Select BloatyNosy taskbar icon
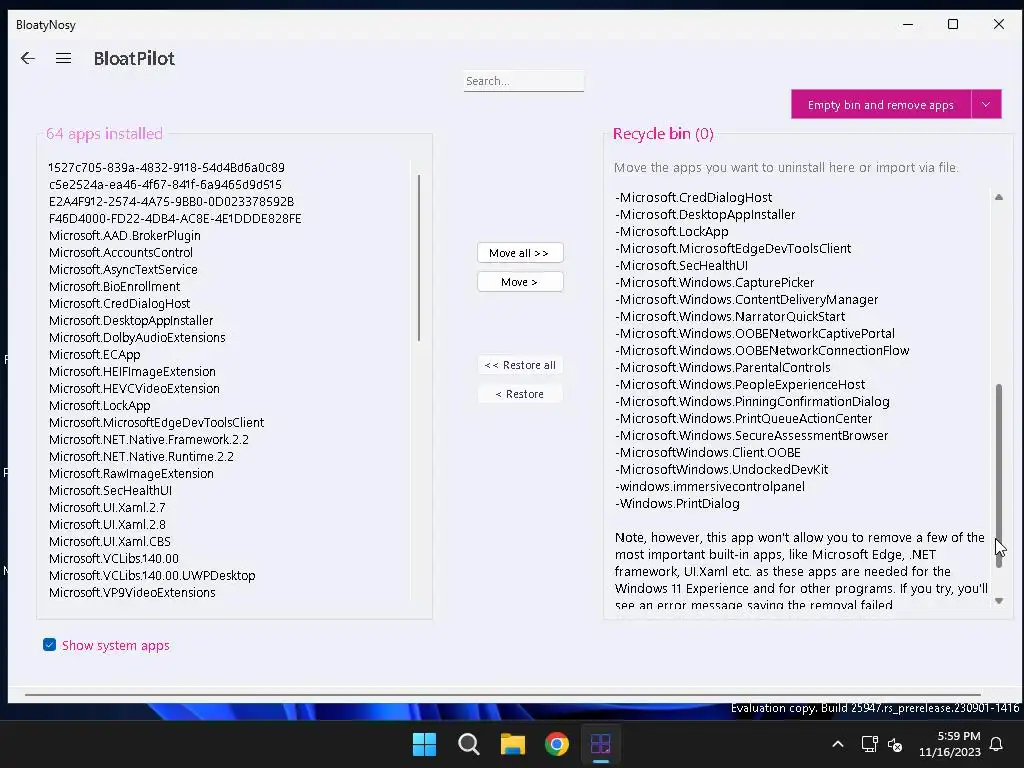This screenshot has height=768, width=1024. tap(600, 744)
